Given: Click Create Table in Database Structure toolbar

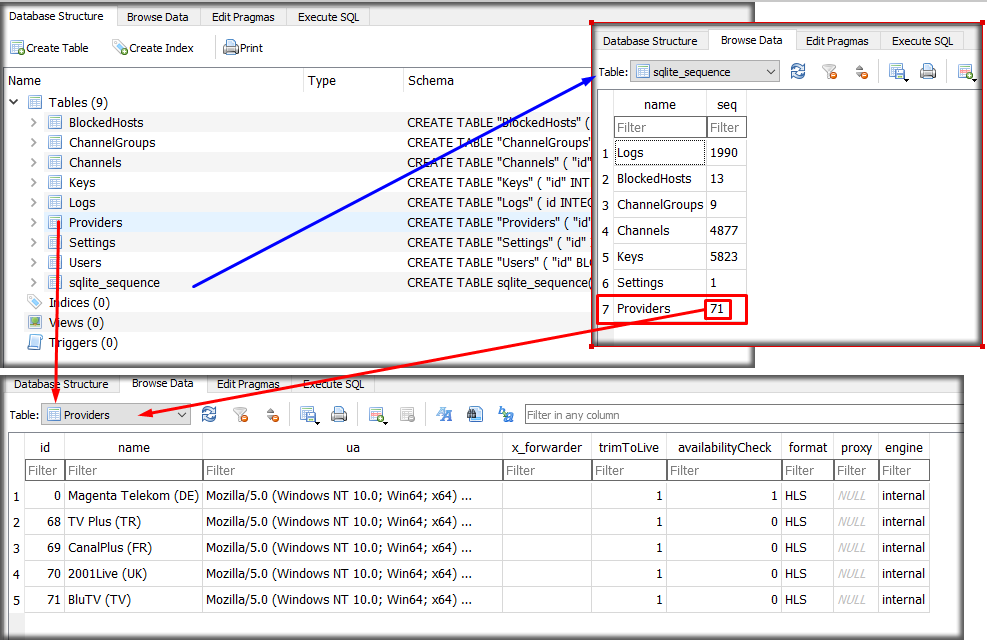Looking at the screenshot, I should [49, 48].
